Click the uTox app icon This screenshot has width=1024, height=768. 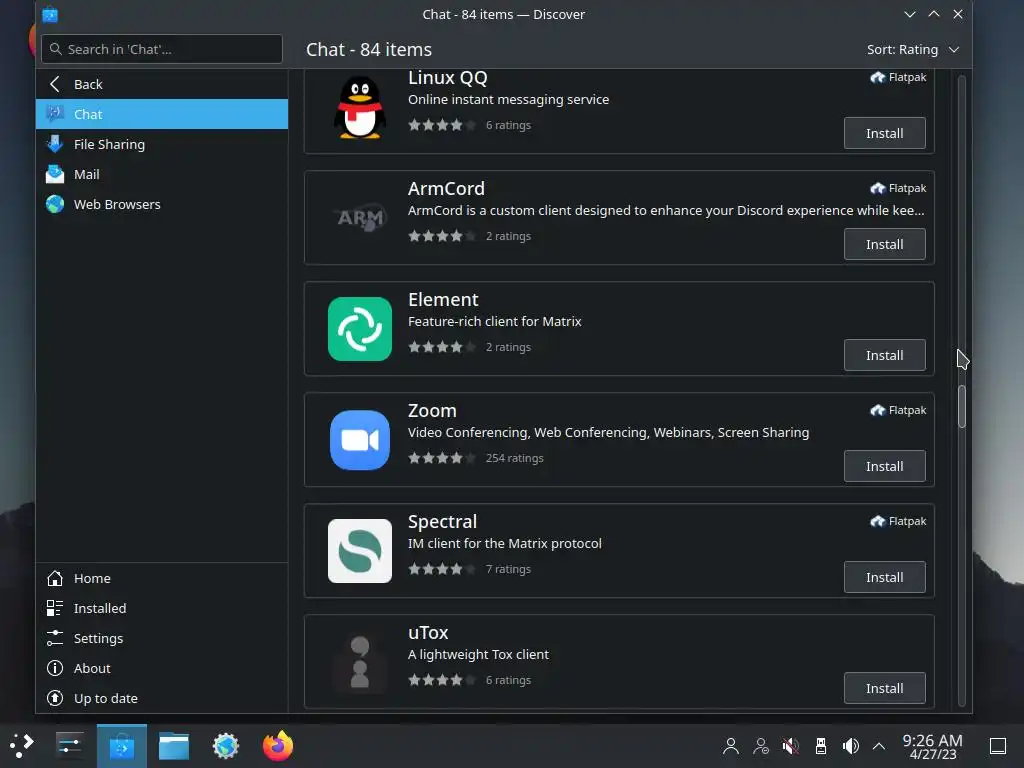(x=360, y=662)
